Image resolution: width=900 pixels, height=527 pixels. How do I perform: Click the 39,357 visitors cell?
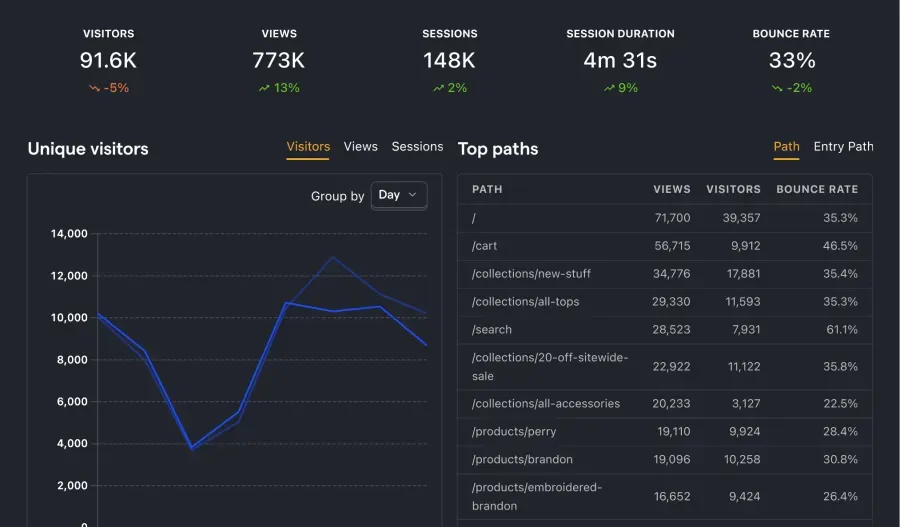tap(741, 218)
